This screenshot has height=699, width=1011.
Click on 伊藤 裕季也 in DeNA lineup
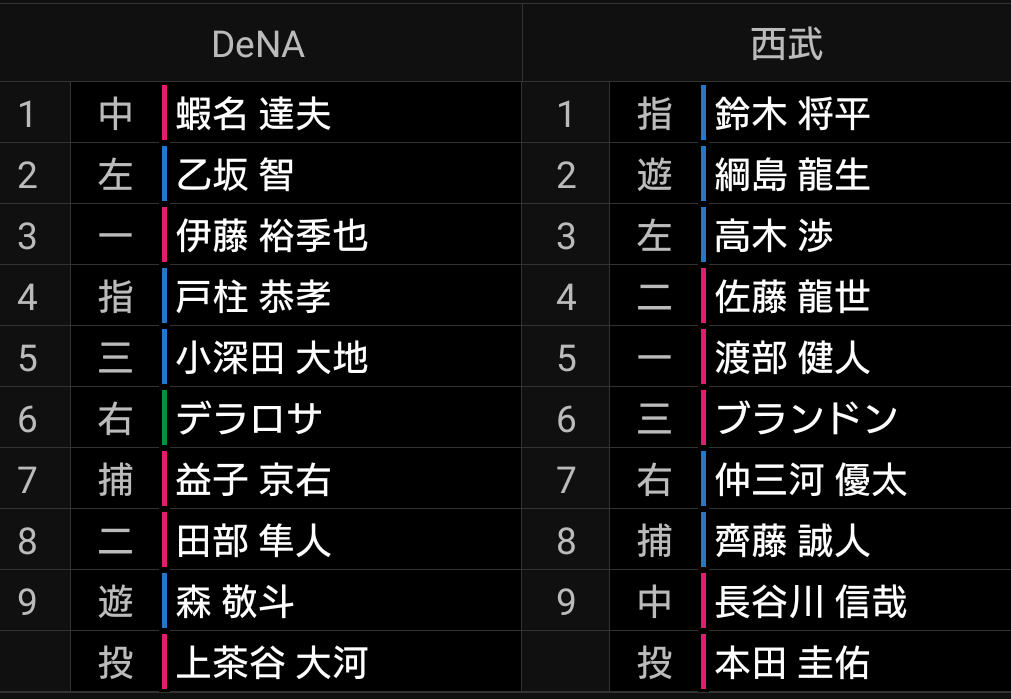(271, 235)
